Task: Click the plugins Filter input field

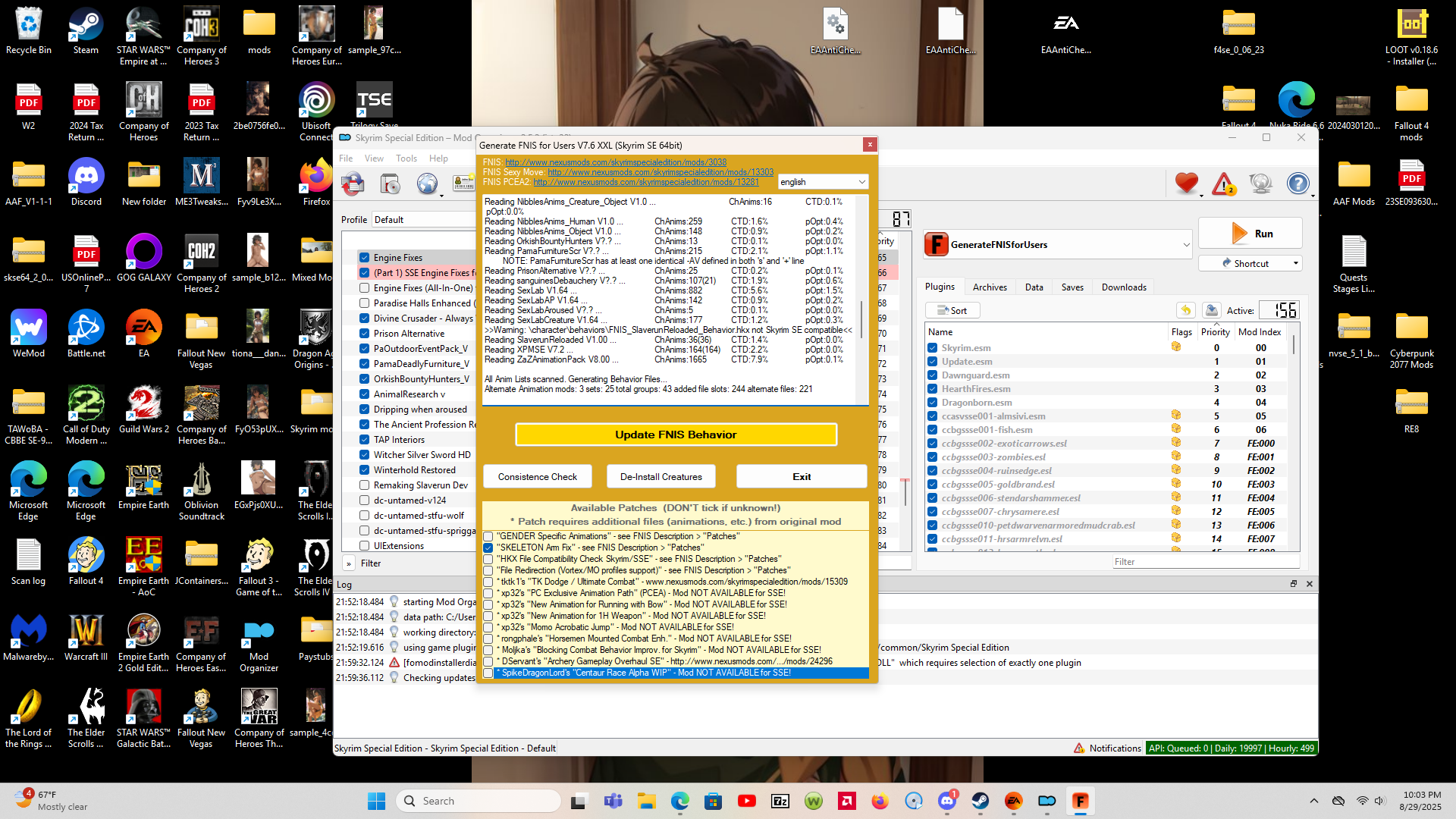Action: 1205,562
